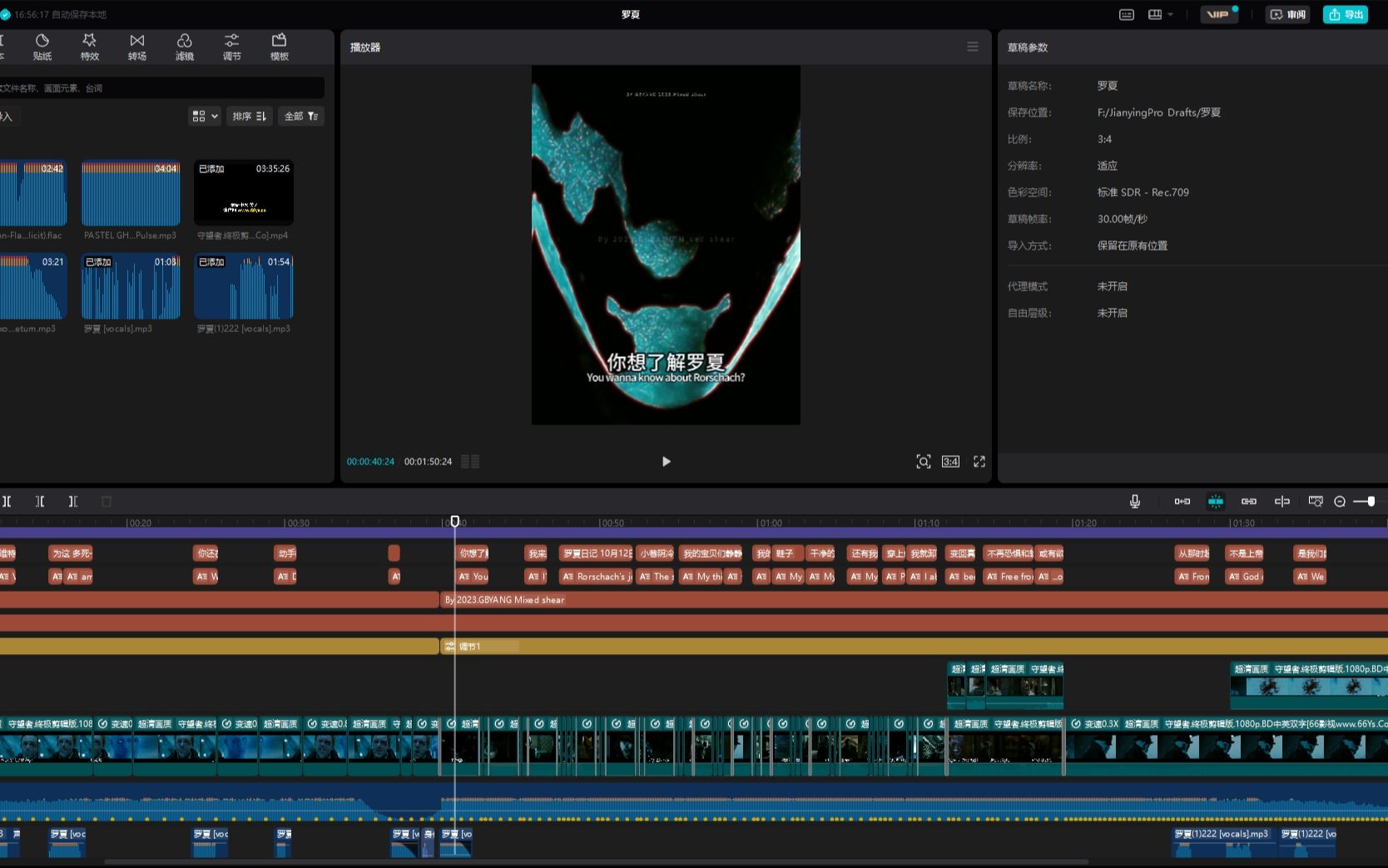Viewport: 1388px width, 868px height.
Task: Click the 导出 export button
Action: [x=1346, y=14]
